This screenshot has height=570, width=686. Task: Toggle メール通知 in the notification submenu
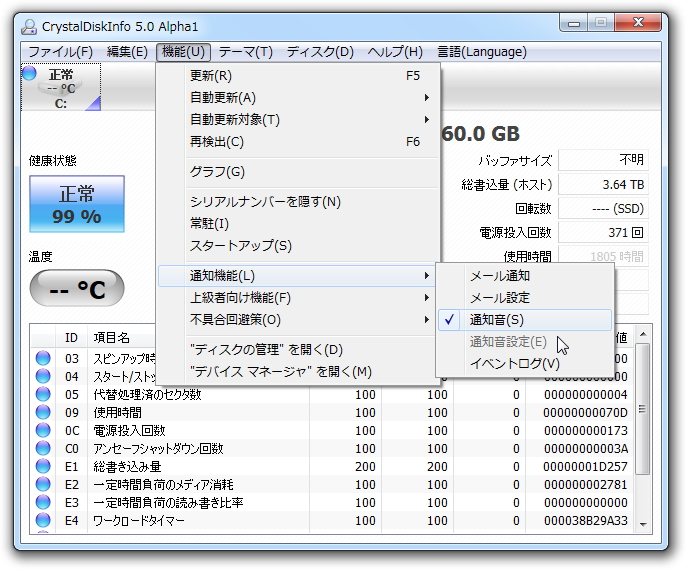(x=525, y=276)
